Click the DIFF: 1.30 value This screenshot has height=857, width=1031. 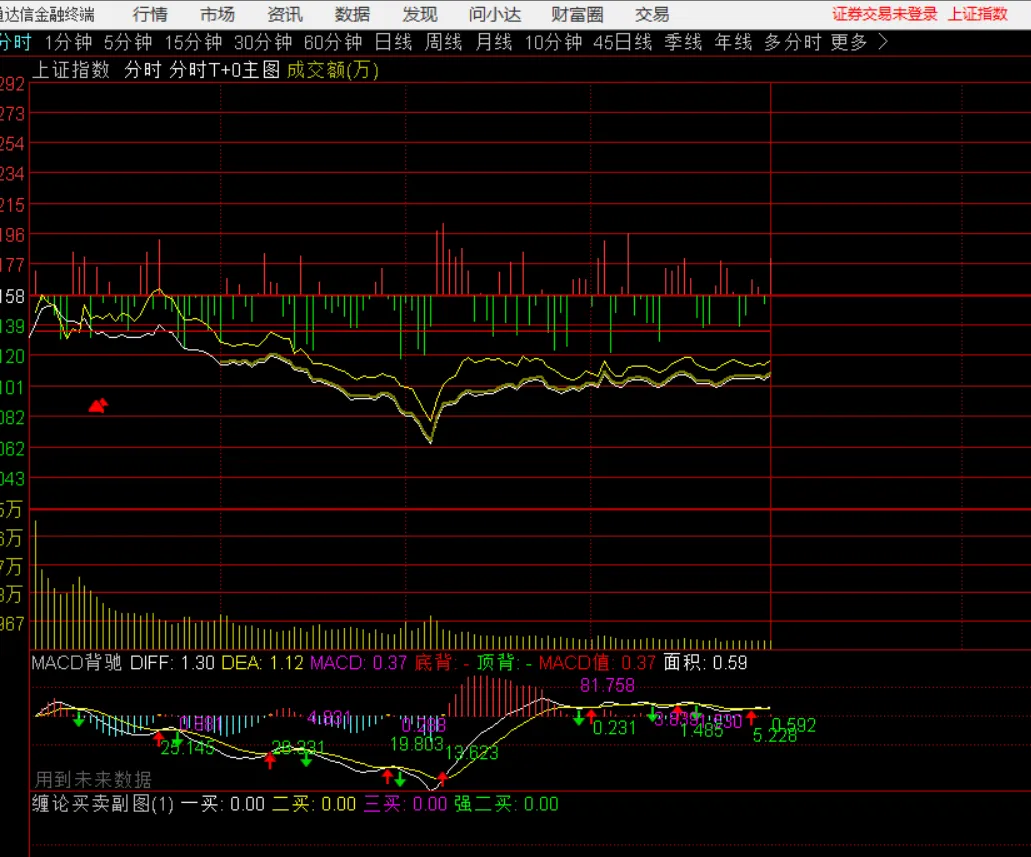pos(172,662)
